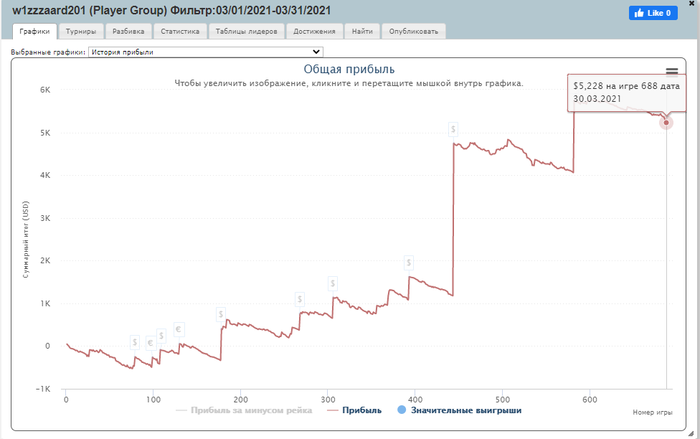
Task: Click the dollar flag near game 270
Action: pos(300,299)
